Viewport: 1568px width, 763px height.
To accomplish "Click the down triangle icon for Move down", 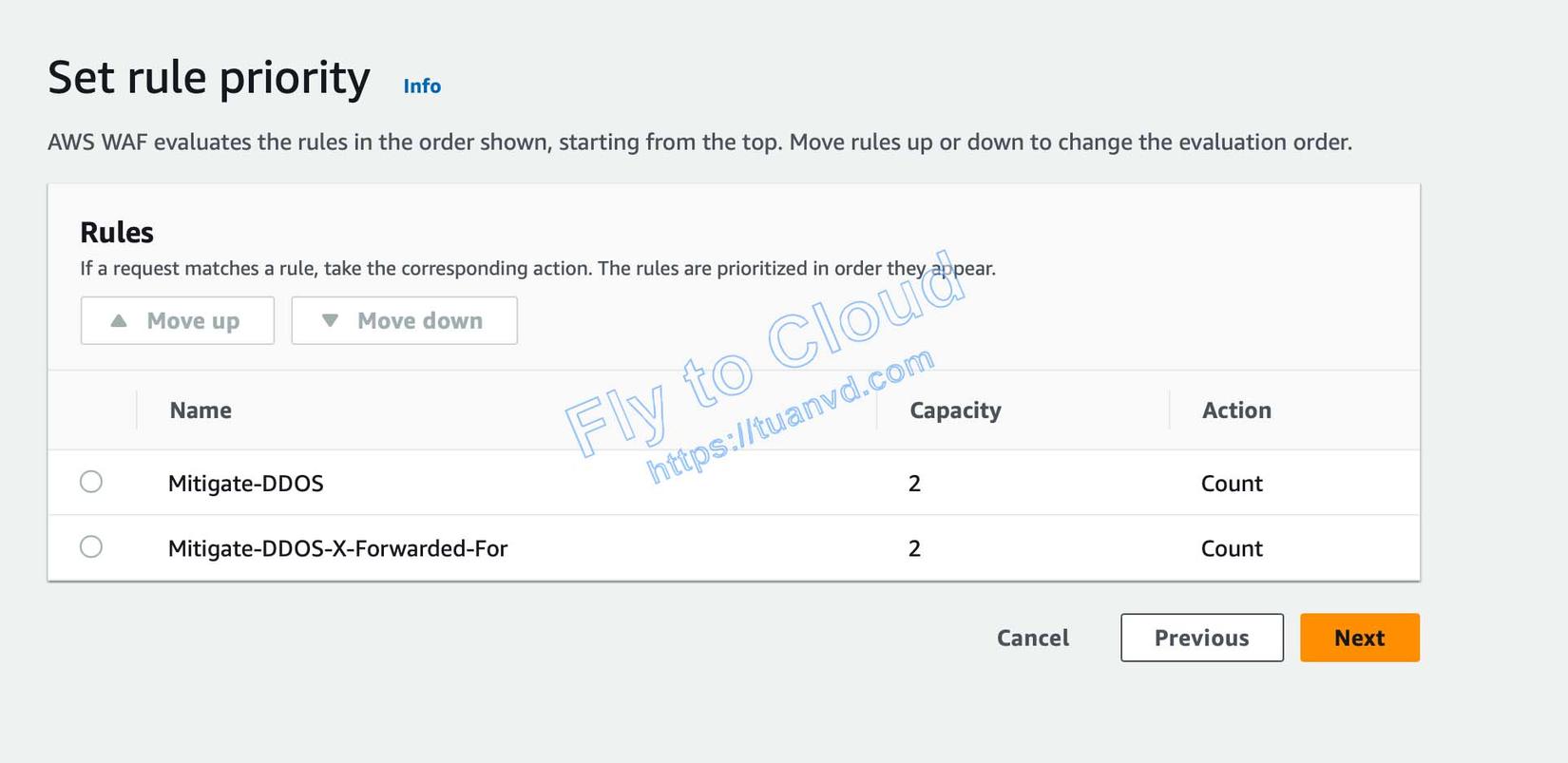I will [330, 321].
